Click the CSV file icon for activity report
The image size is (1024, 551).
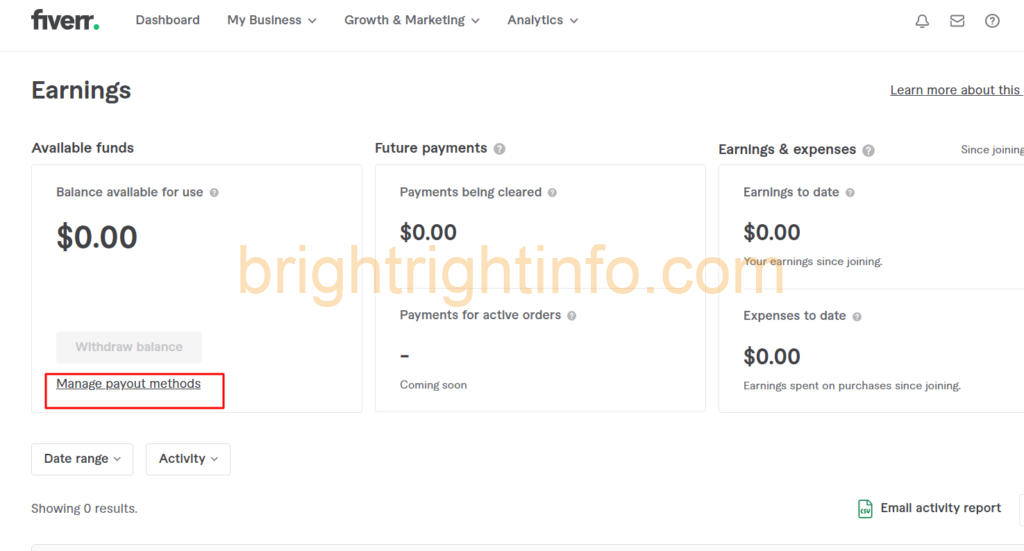click(865, 509)
